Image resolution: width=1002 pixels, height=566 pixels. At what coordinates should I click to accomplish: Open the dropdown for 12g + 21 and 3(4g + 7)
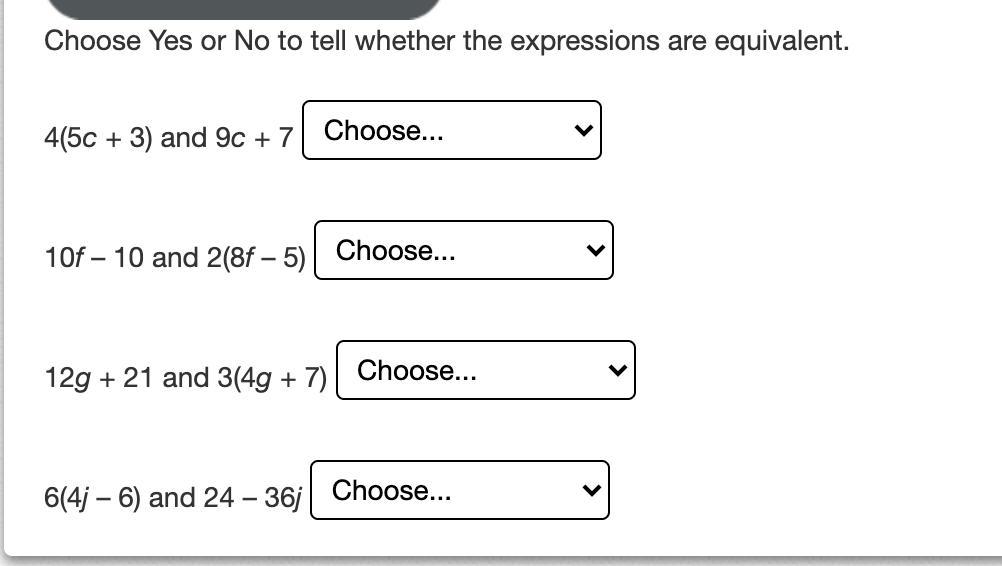click(484, 370)
